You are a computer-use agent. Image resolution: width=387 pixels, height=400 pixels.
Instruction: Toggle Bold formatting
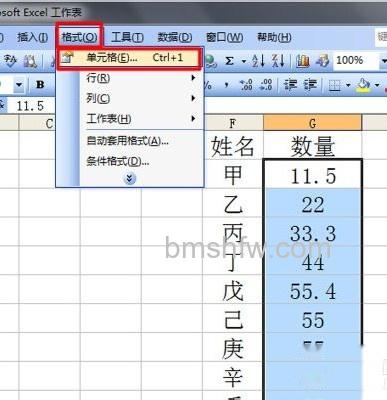(x=40, y=85)
